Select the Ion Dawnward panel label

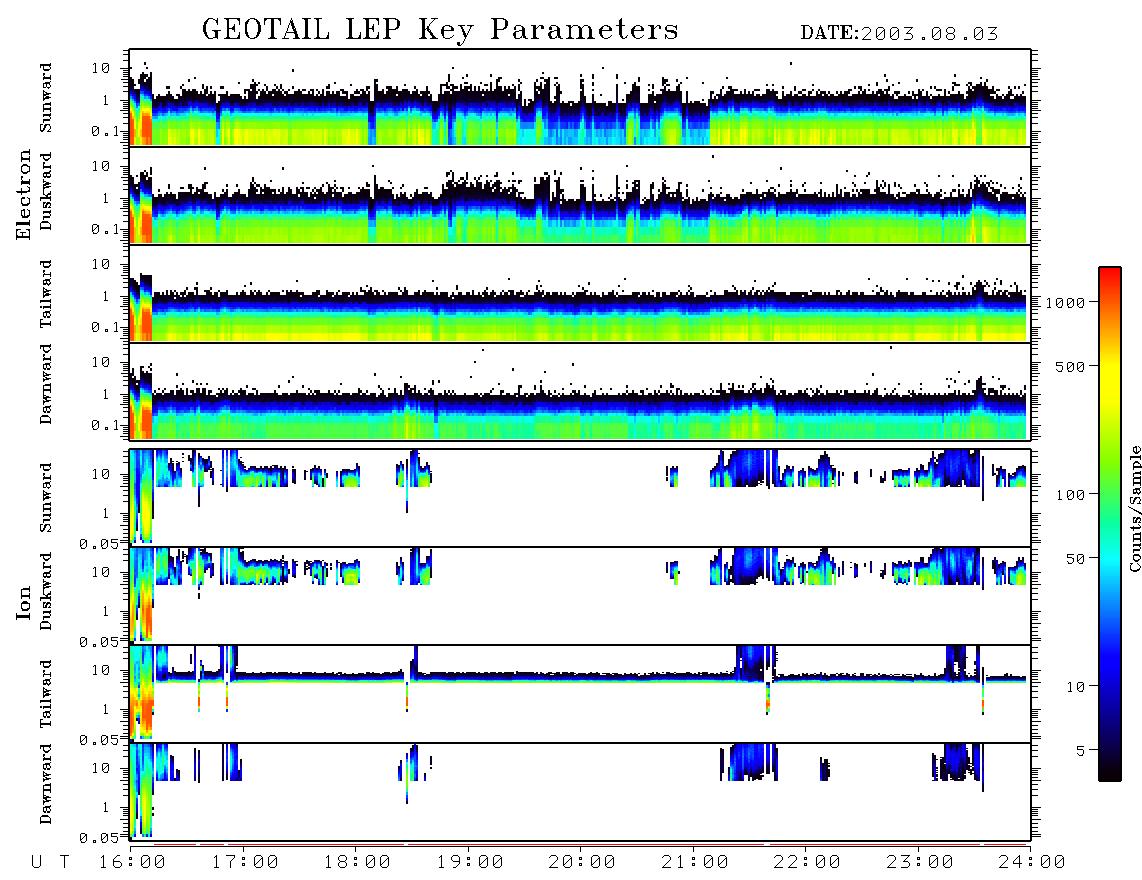[x=46, y=784]
